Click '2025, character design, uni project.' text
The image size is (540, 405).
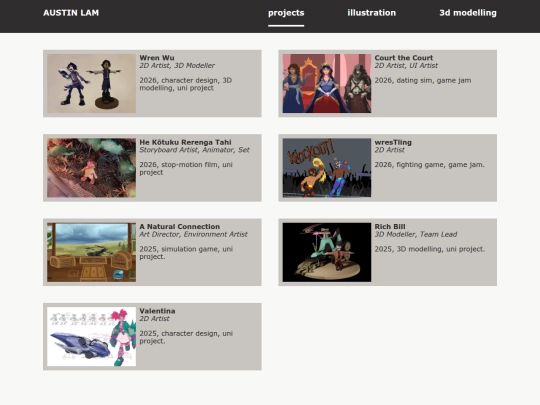[x=186, y=337]
